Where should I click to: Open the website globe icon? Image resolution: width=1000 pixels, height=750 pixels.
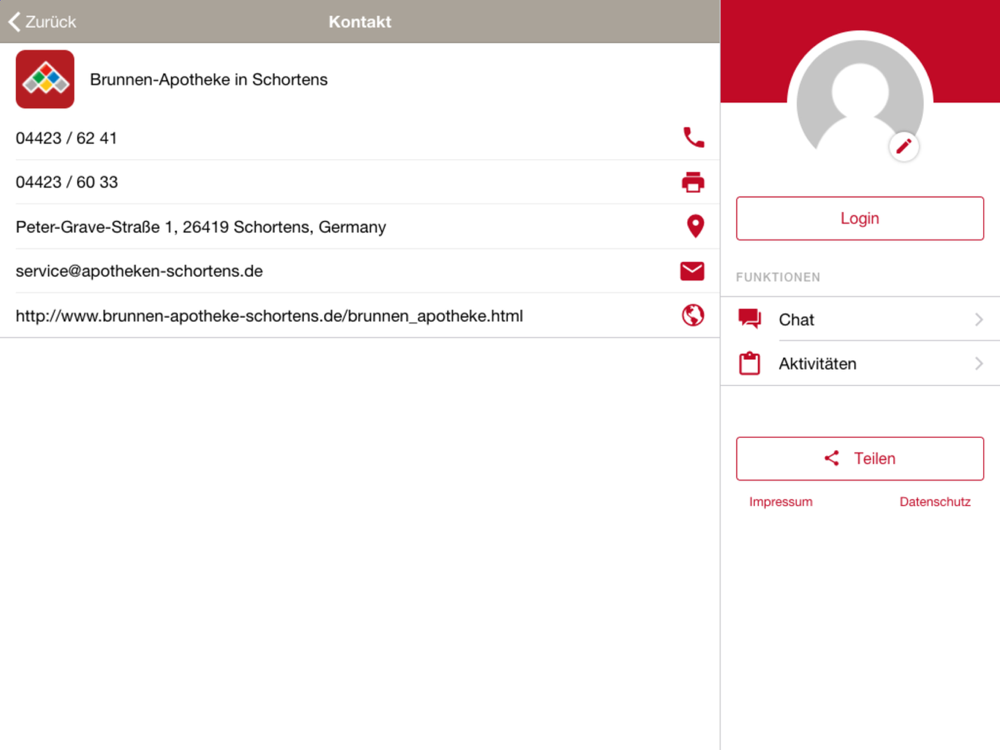(x=693, y=315)
